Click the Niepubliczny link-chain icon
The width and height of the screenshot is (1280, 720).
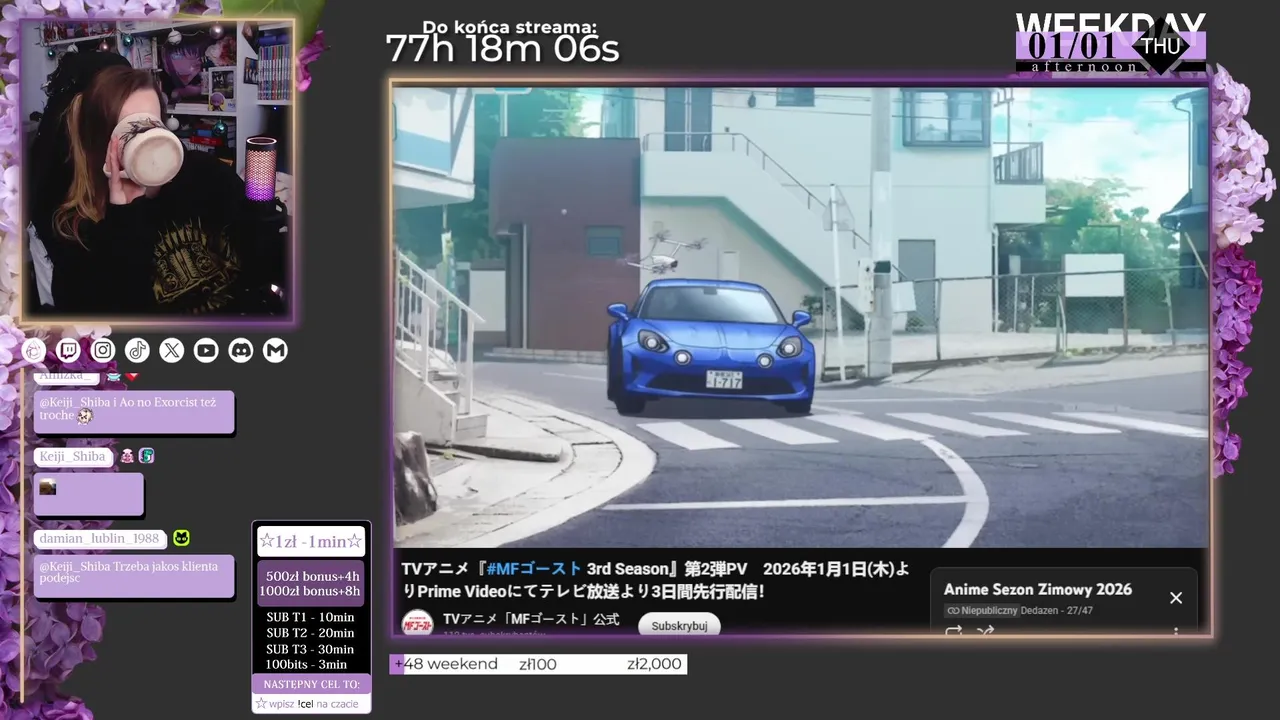click(953, 610)
